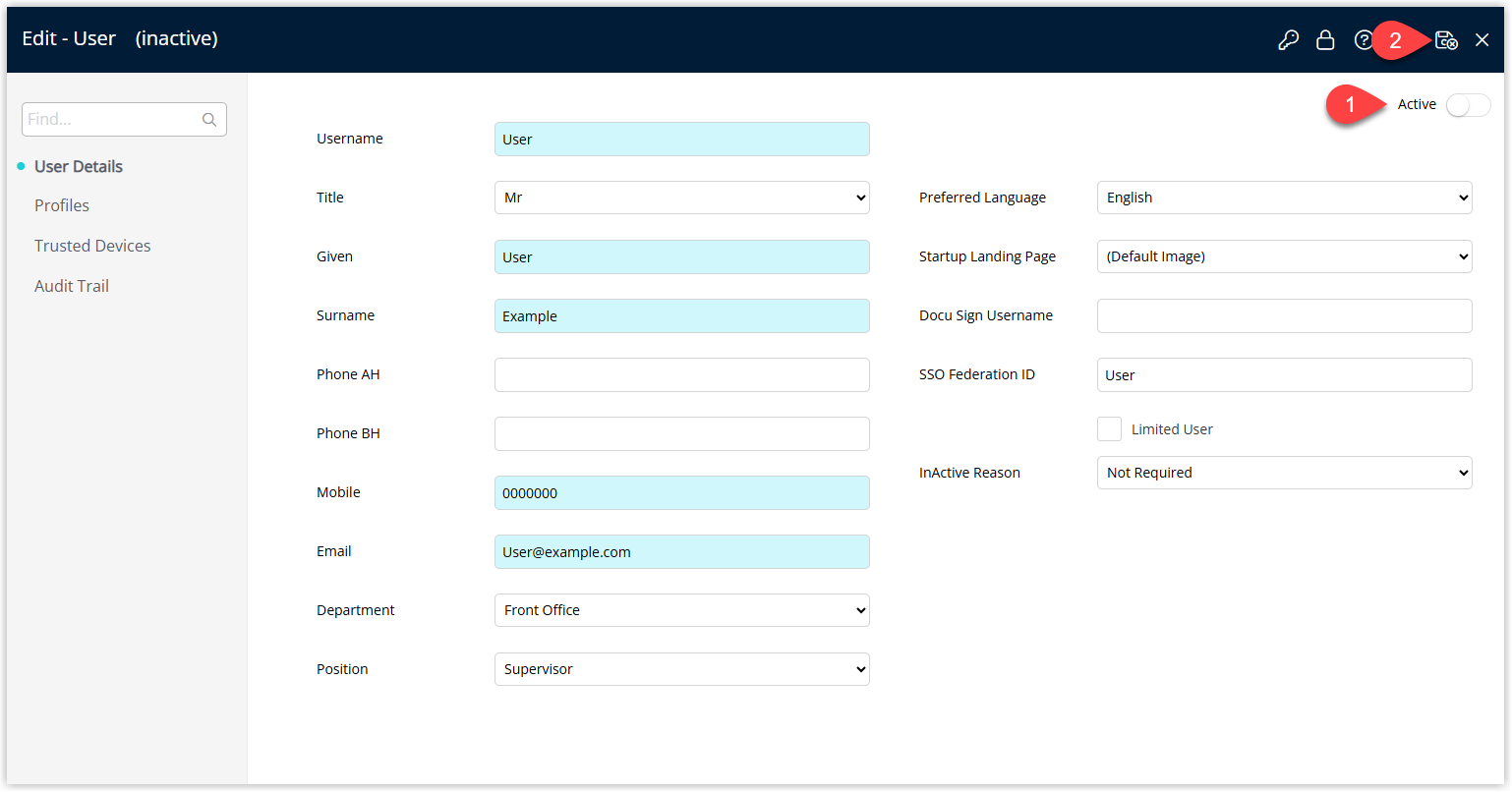Open the Department dropdown
The image size is (1512, 792).
pyautogui.click(x=682, y=610)
